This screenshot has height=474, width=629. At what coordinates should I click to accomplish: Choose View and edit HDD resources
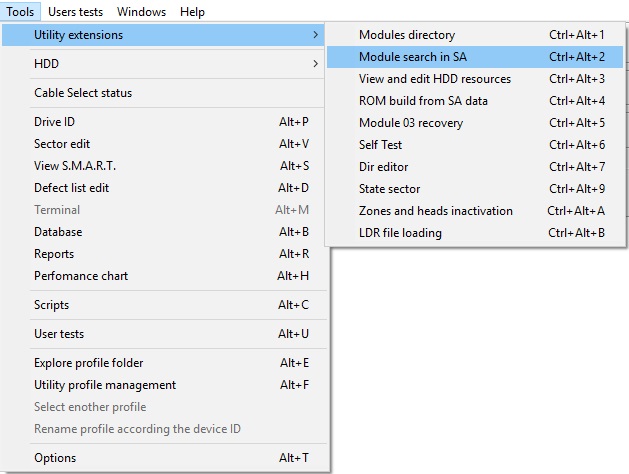(434, 79)
